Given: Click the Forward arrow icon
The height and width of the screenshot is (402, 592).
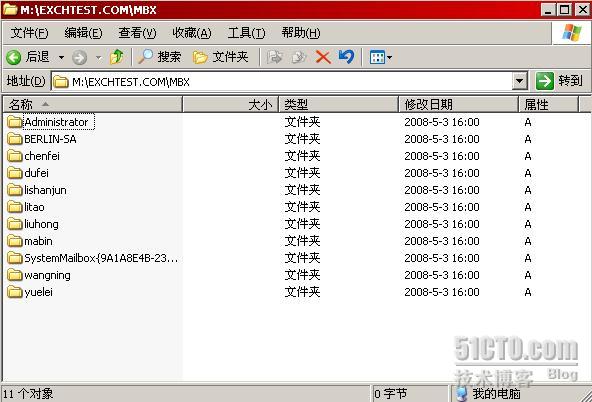Looking at the screenshot, I should coord(79,57).
